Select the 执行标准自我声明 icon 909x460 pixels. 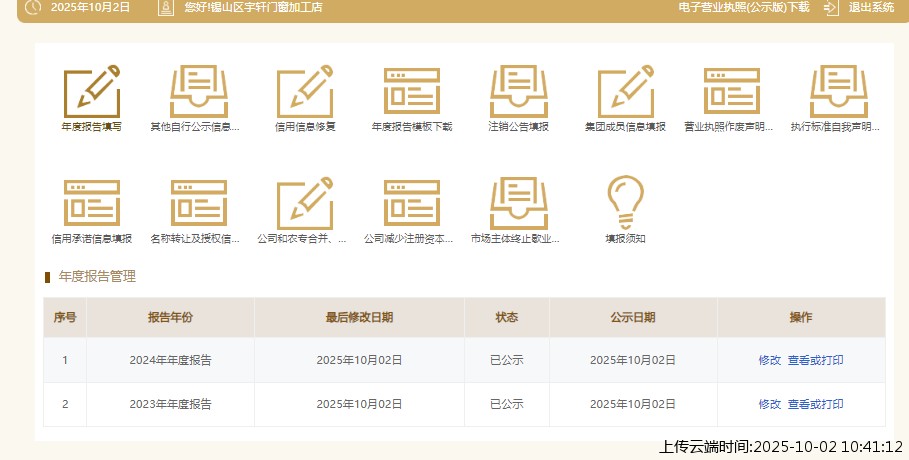pos(837,92)
